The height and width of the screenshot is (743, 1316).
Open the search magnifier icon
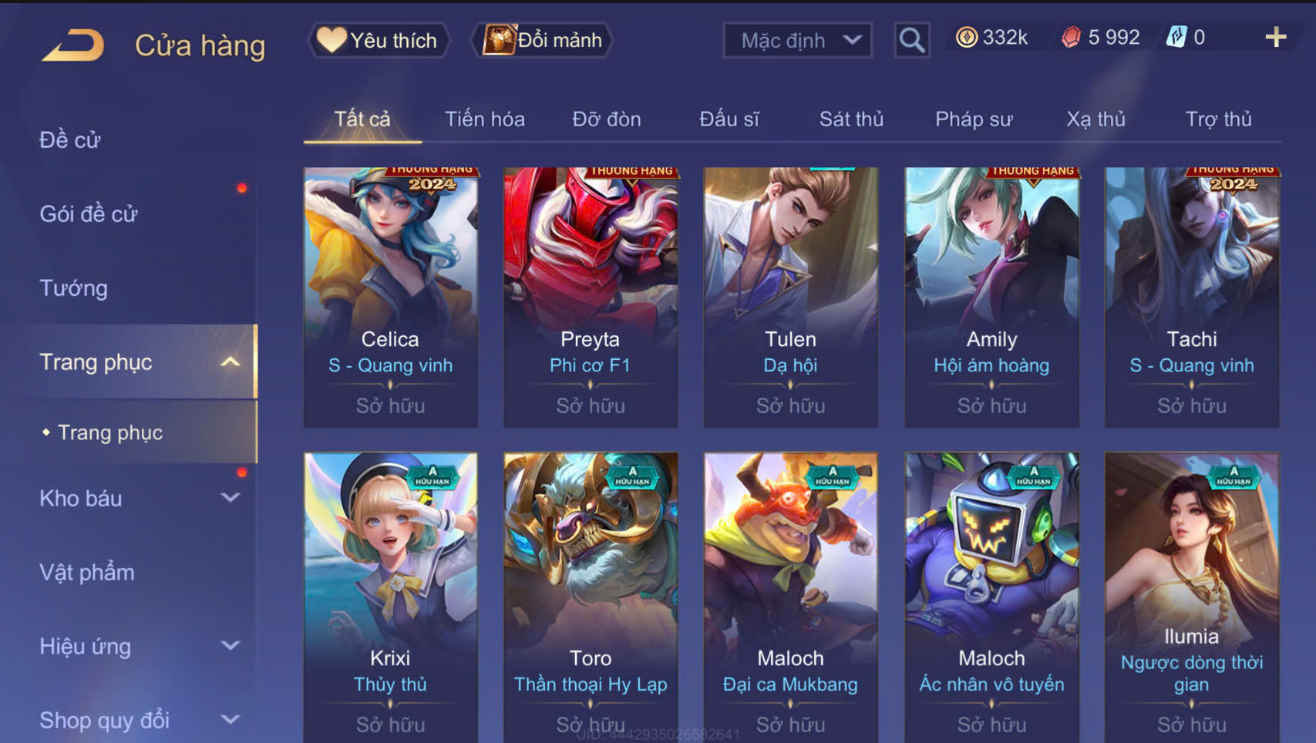point(911,40)
